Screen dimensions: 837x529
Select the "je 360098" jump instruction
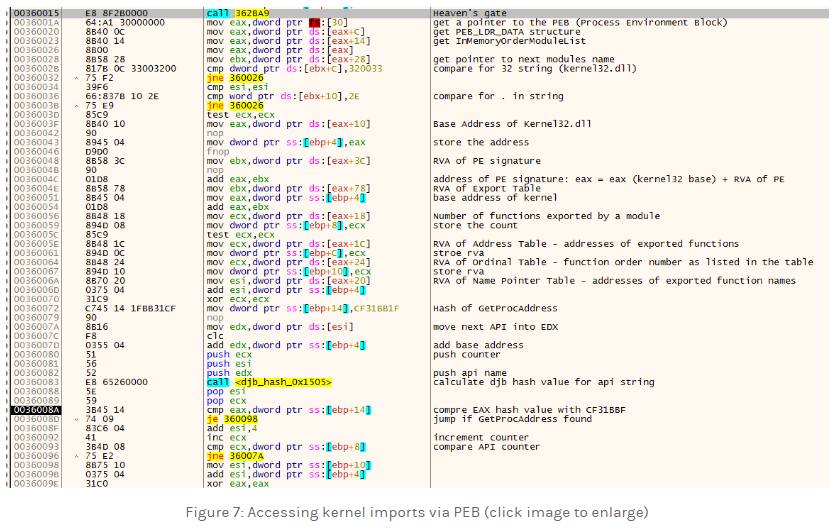[x=232, y=419]
